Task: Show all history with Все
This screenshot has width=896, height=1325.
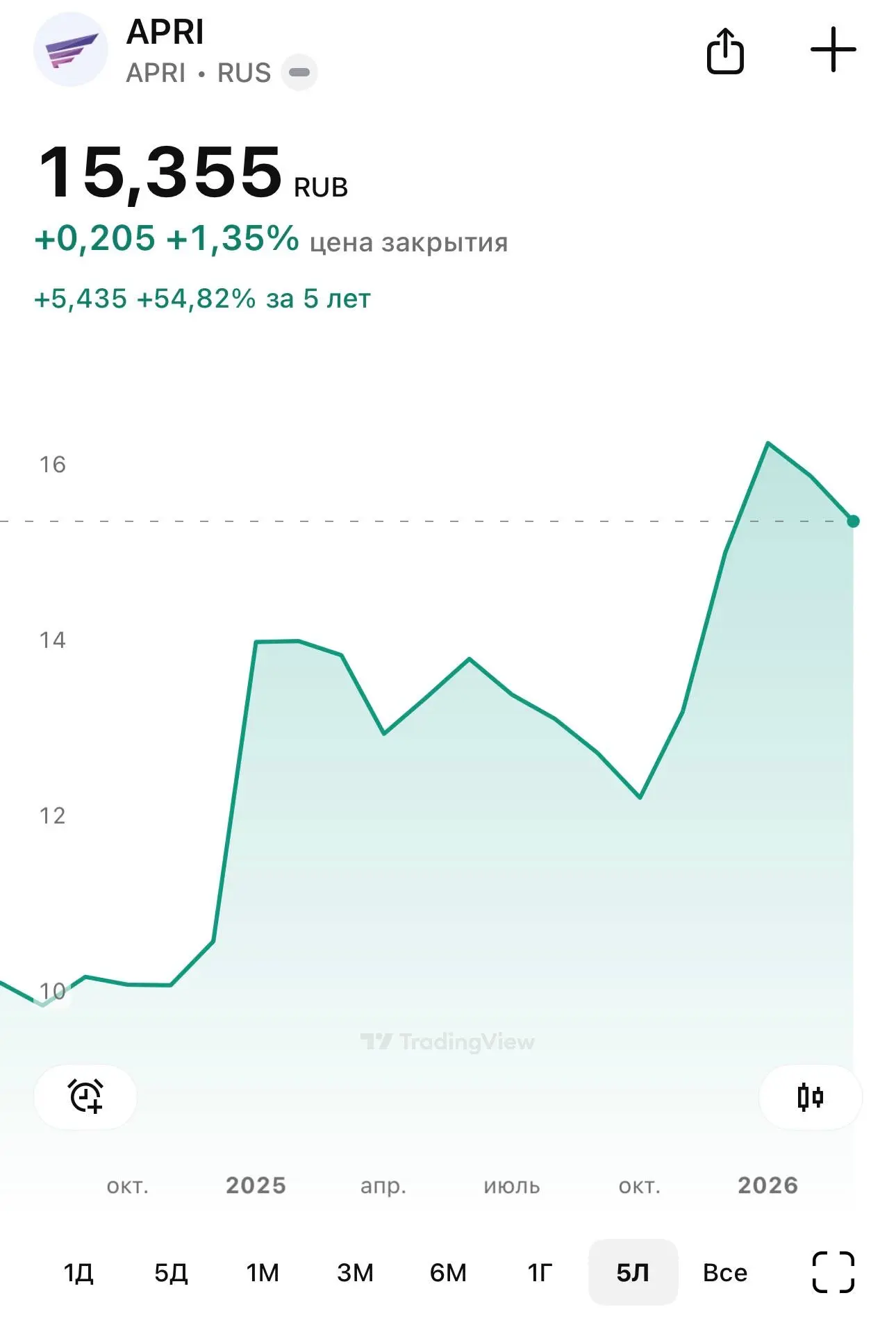Action: click(x=725, y=1272)
